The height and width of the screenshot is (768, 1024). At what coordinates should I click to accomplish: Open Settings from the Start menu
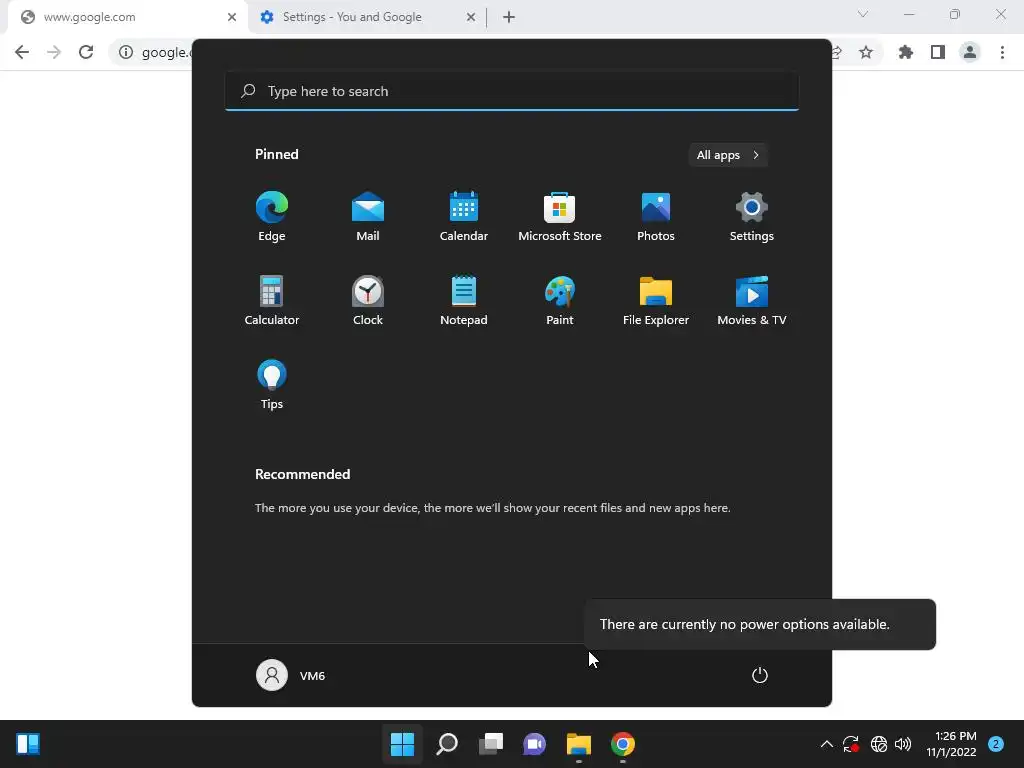pos(752,217)
